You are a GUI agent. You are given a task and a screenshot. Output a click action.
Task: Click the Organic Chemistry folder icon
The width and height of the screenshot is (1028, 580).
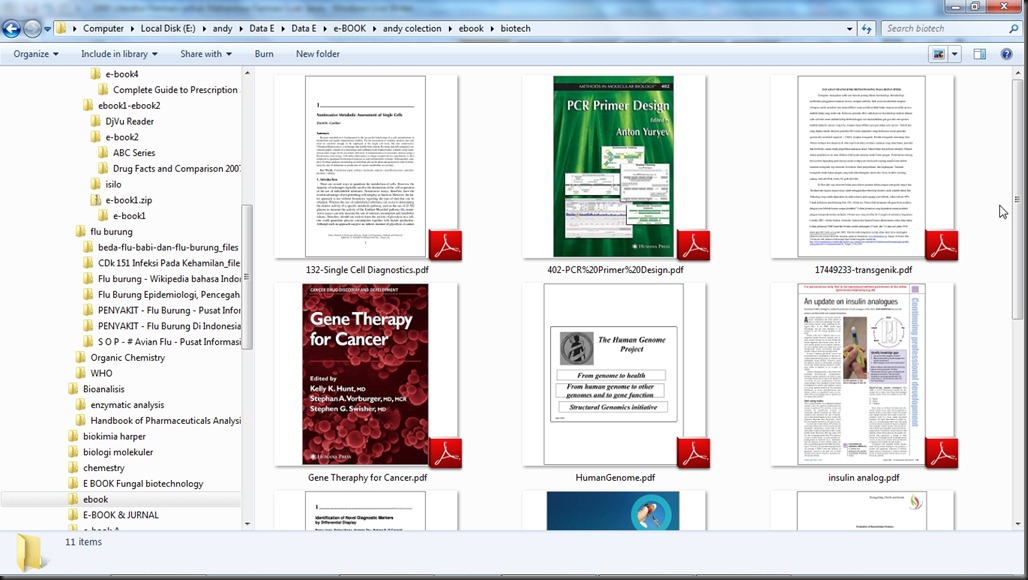point(81,357)
